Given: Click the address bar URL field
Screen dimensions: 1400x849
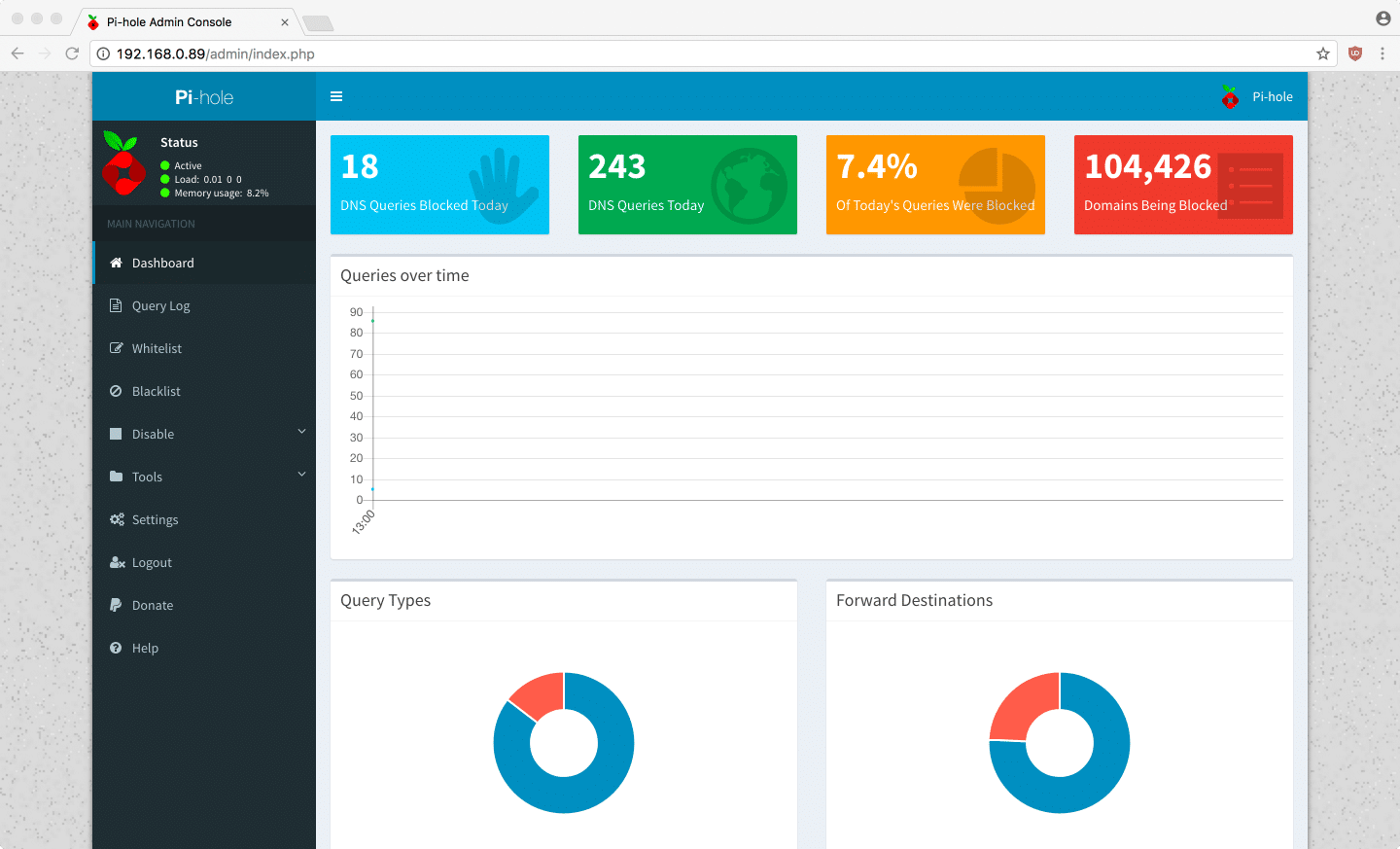Looking at the screenshot, I should pyautogui.click(x=715, y=53).
